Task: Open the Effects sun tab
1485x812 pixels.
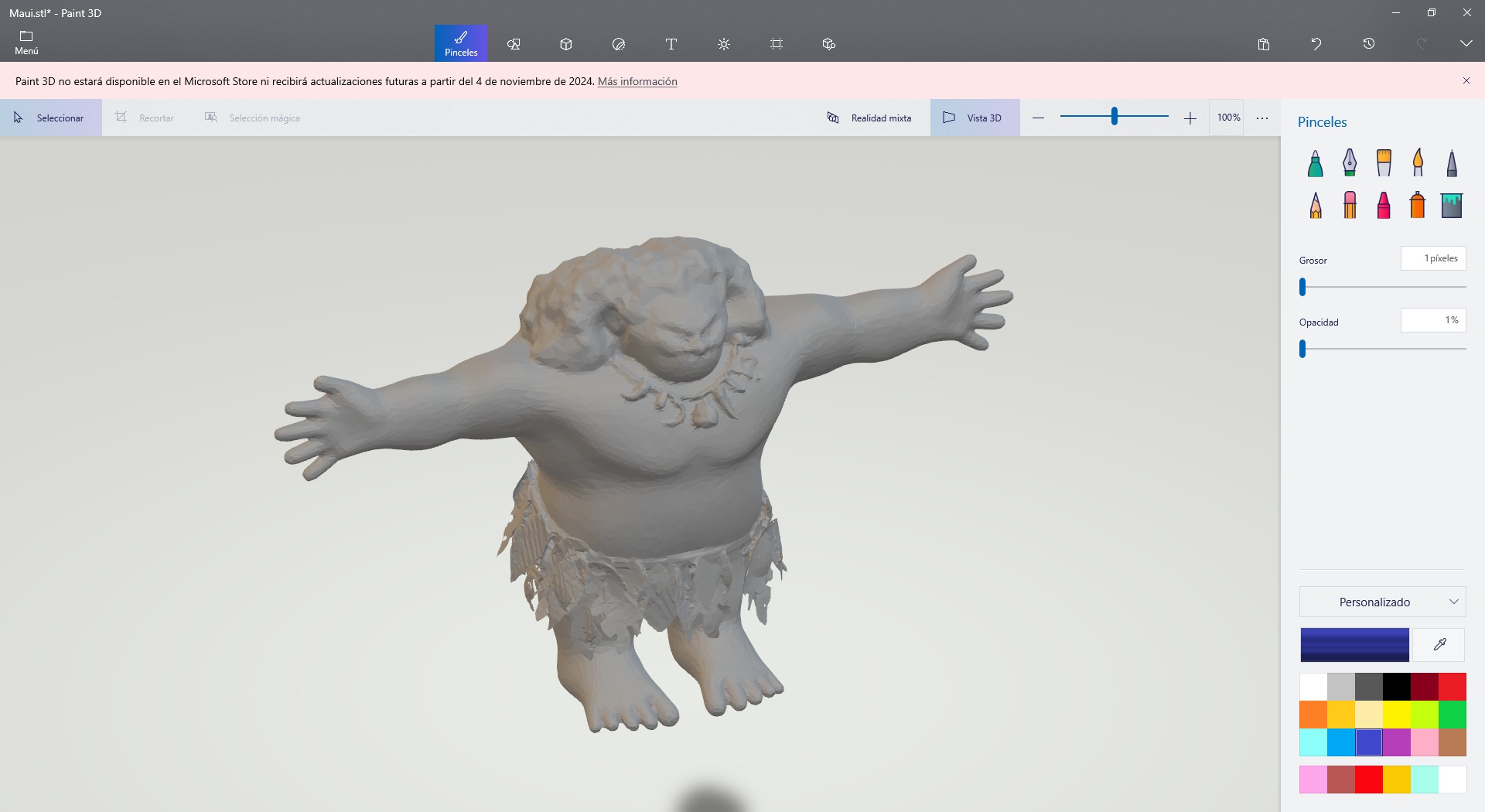Action: point(724,44)
